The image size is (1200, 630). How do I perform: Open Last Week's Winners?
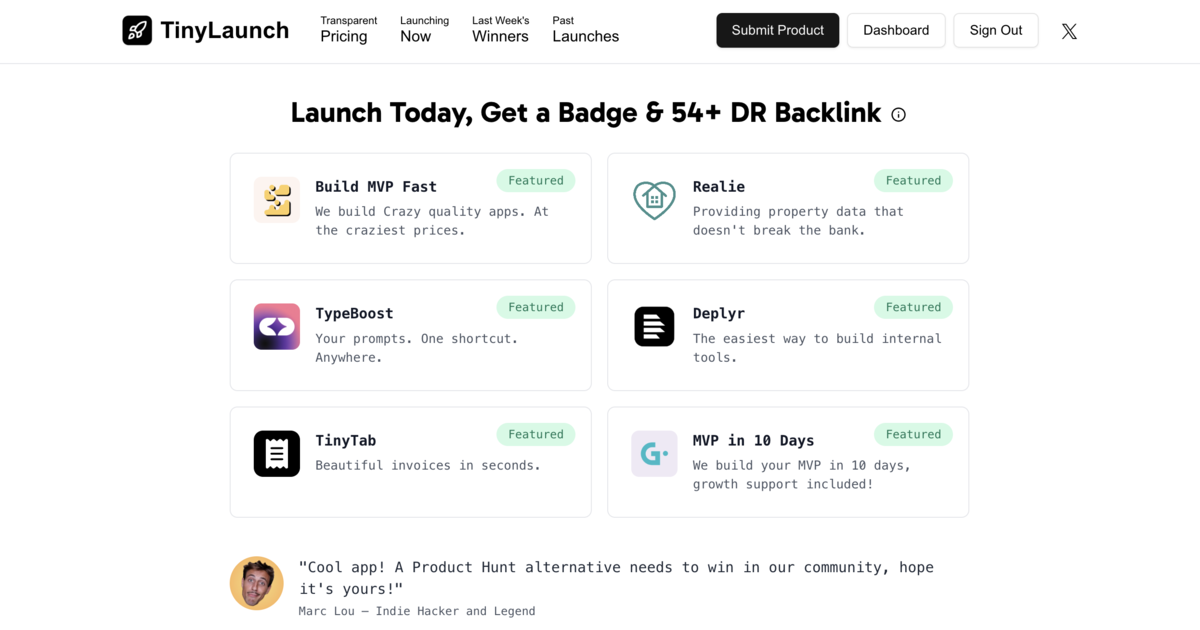pos(500,28)
